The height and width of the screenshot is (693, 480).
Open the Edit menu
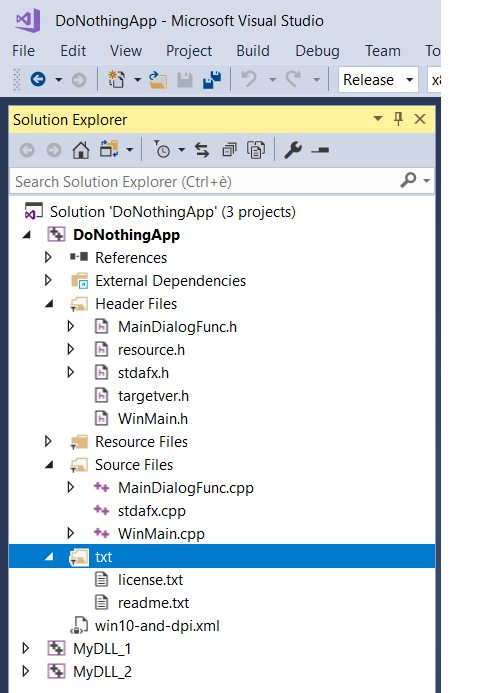click(x=73, y=51)
